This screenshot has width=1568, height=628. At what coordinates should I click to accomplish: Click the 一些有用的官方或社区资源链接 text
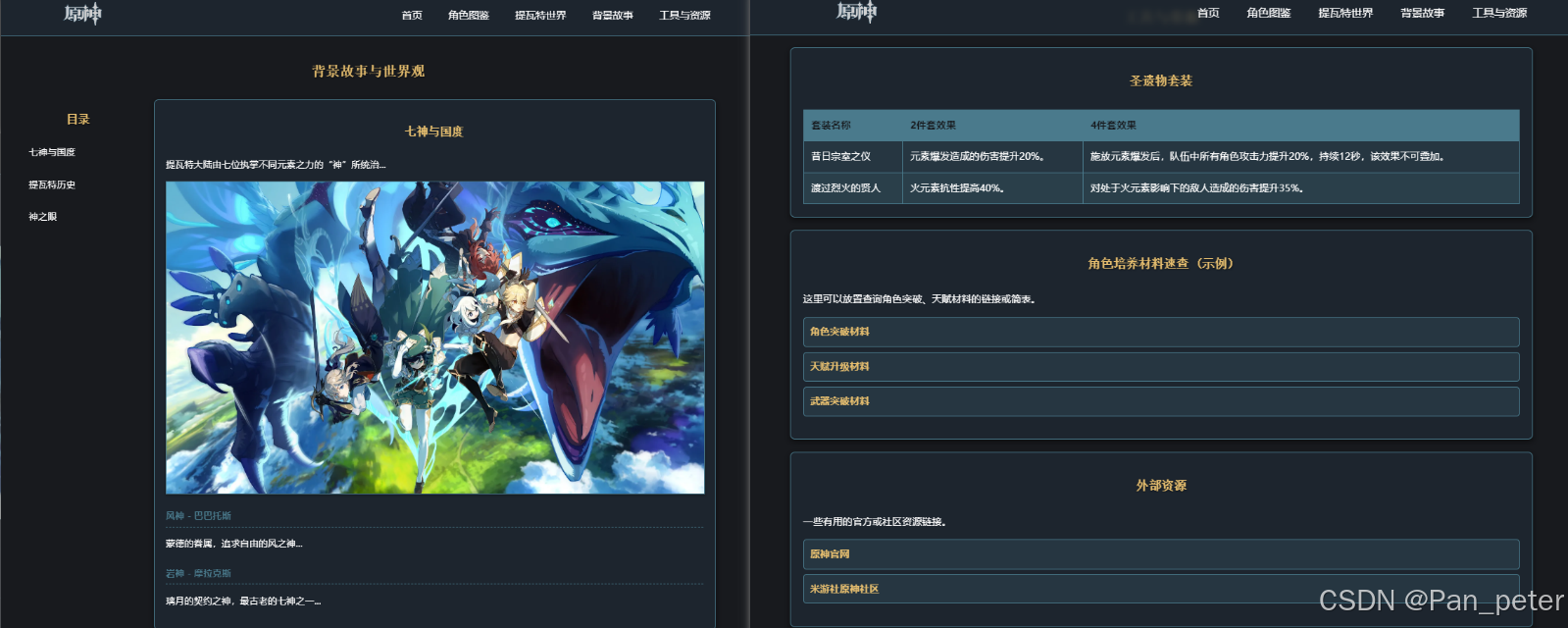876,522
